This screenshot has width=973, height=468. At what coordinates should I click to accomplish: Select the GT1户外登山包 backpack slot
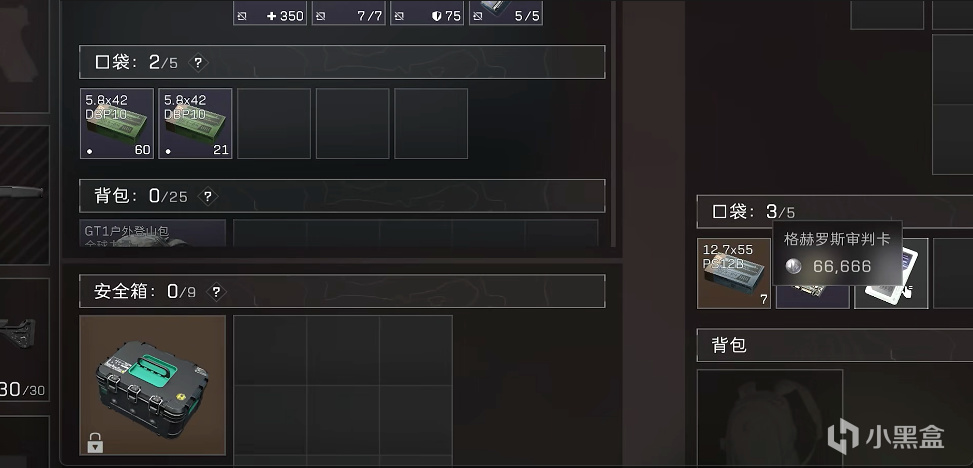click(153, 233)
